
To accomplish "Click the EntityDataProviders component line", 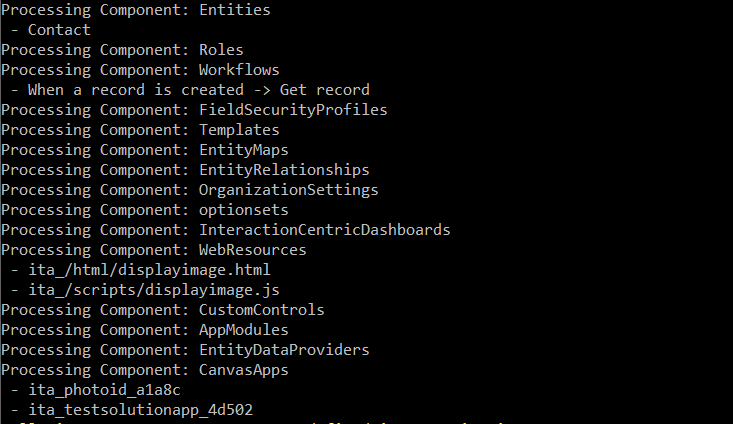I will pyautogui.click(x=186, y=350).
